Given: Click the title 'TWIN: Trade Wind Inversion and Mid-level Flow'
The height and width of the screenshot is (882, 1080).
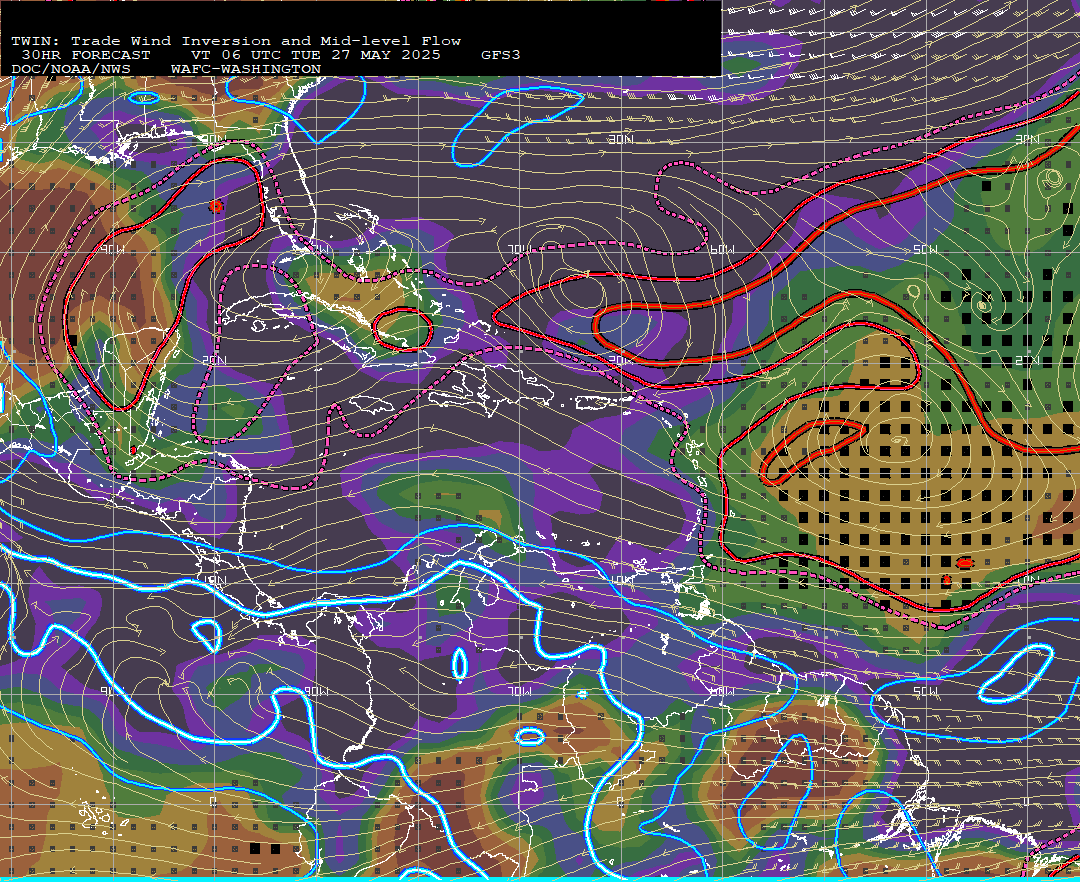Looking at the screenshot, I should [236, 41].
